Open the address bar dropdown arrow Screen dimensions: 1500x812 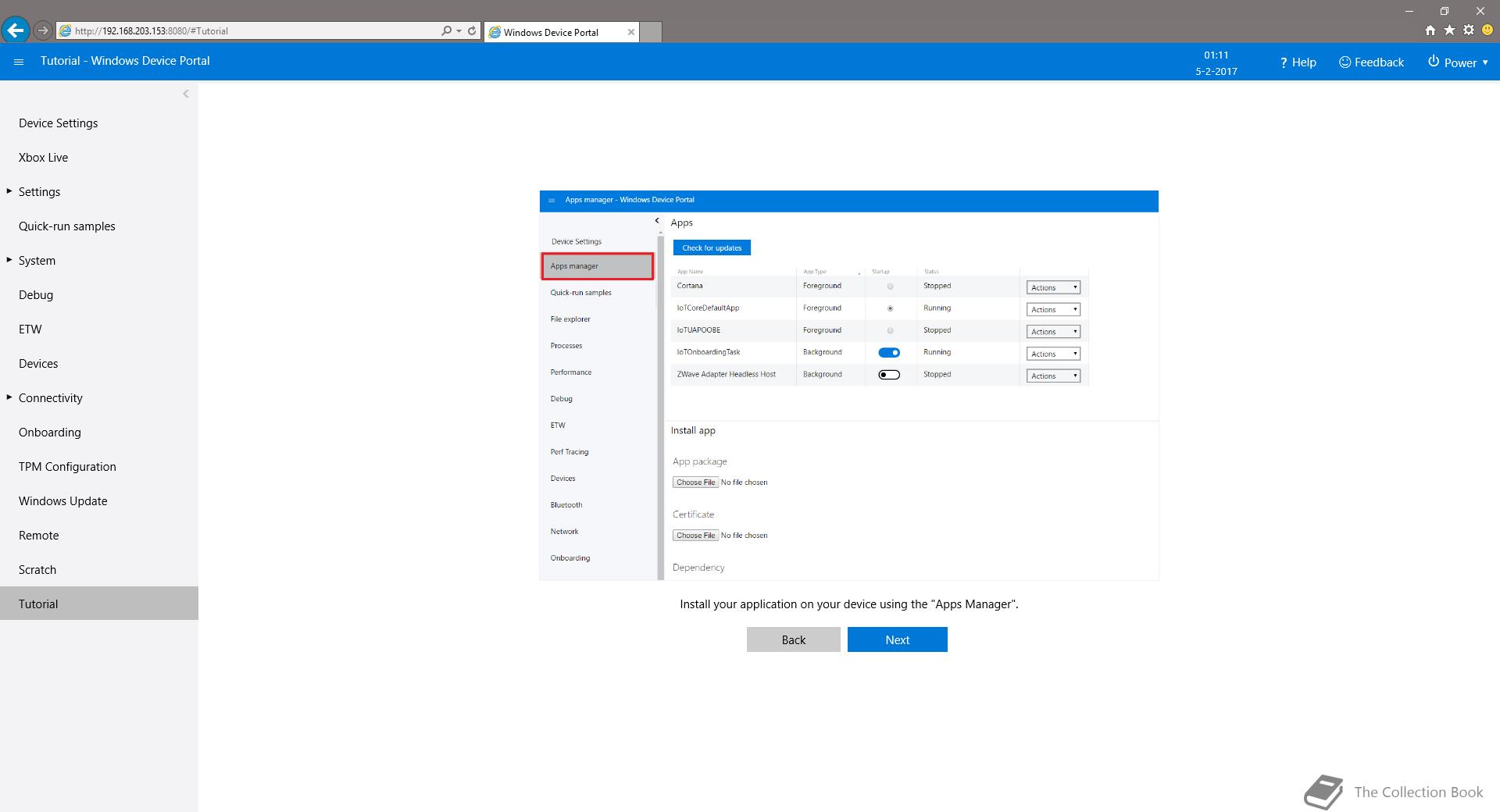[x=458, y=31]
